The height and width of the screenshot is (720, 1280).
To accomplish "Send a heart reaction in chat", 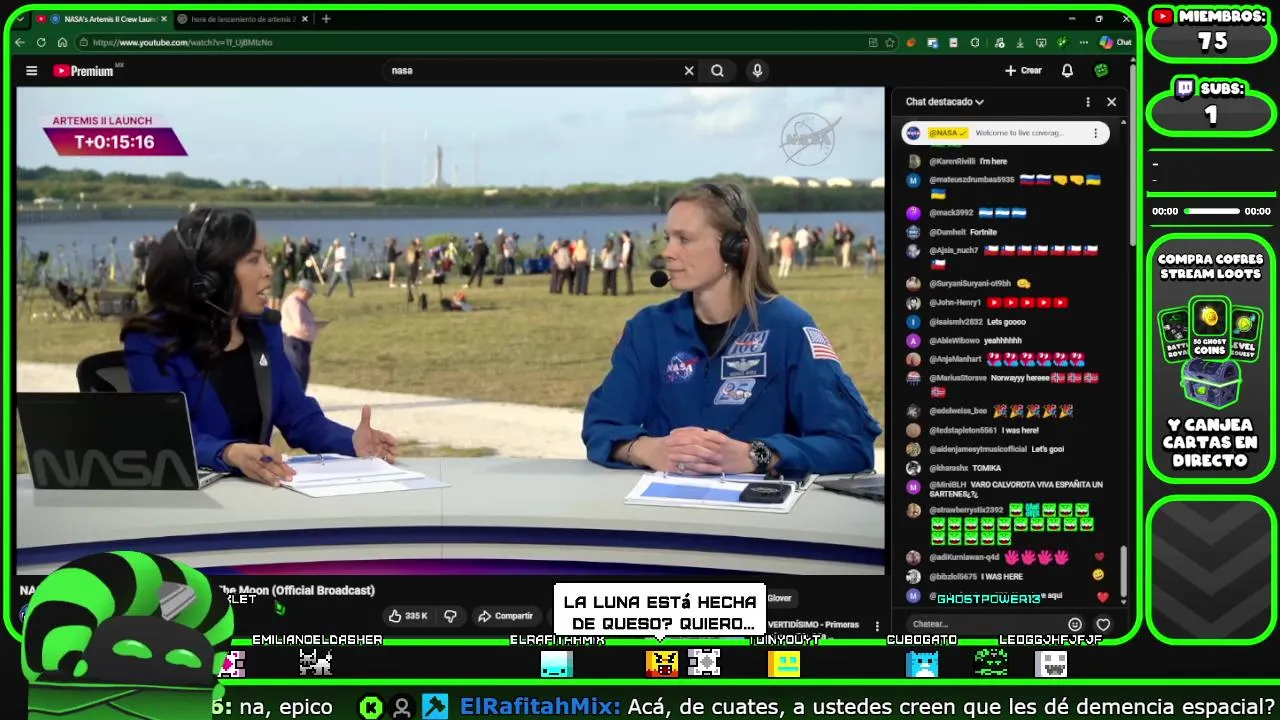I will pyautogui.click(x=1103, y=624).
